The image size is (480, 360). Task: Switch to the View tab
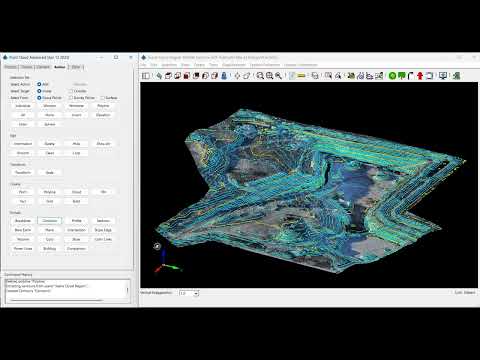click(76, 67)
